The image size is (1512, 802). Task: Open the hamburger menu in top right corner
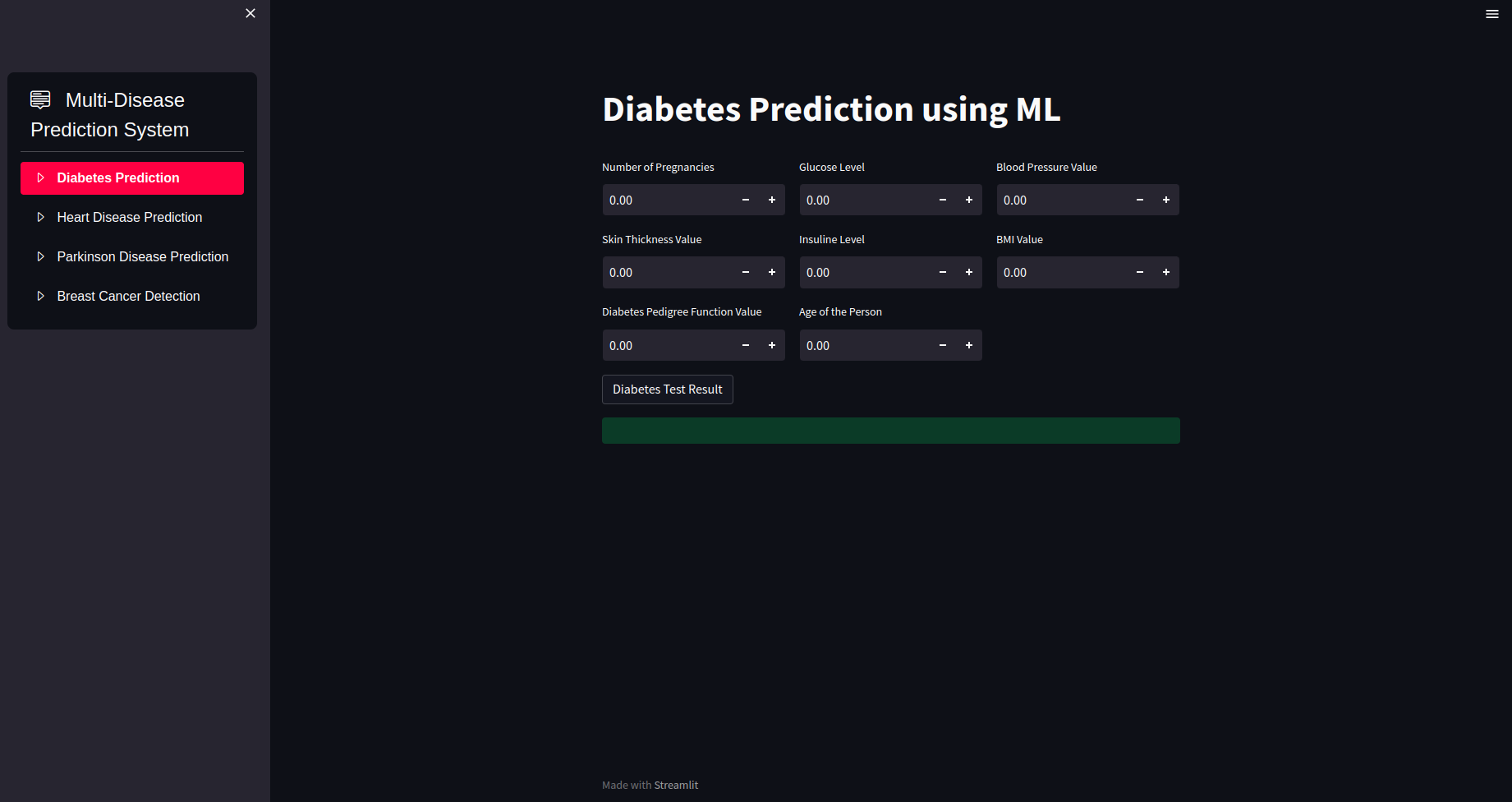tap(1492, 14)
